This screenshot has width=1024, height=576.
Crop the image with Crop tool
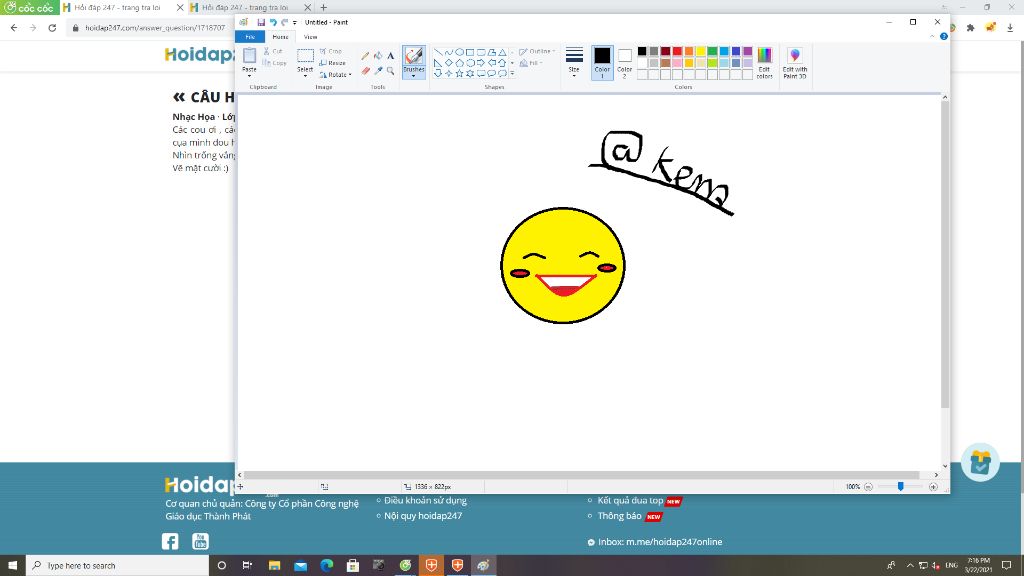click(330, 51)
